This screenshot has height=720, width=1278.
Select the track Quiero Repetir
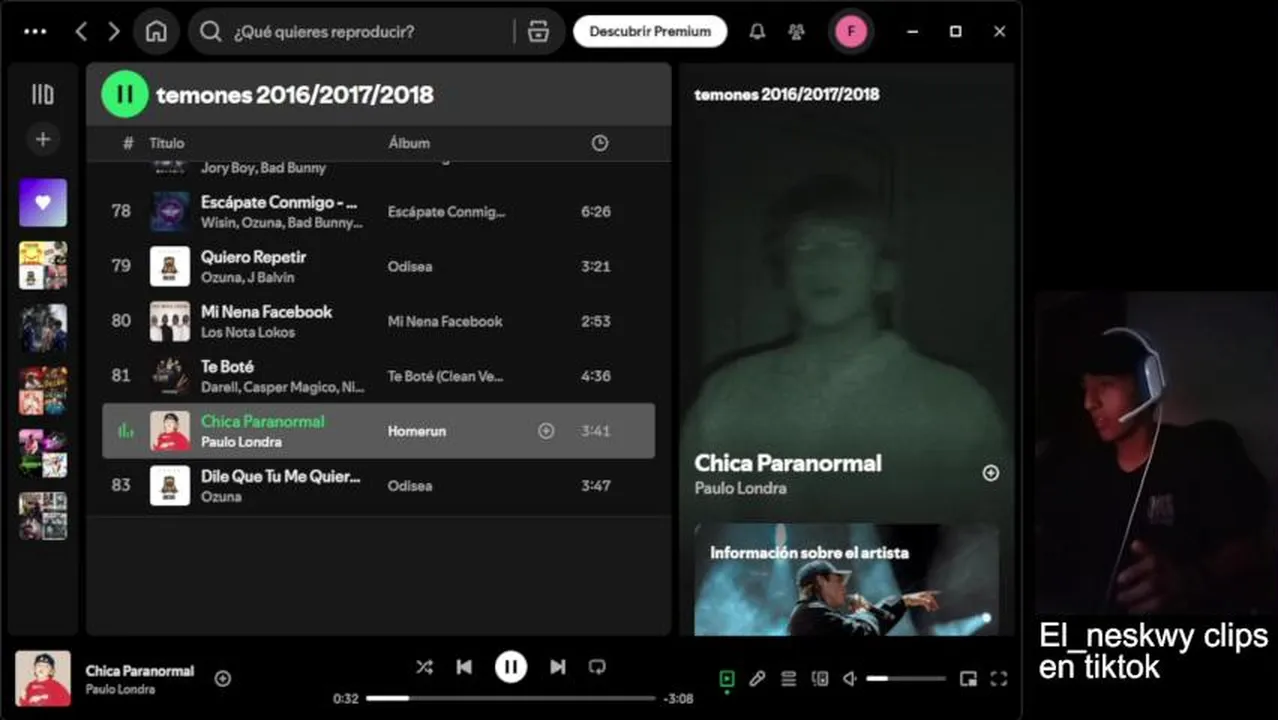[x=379, y=266]
